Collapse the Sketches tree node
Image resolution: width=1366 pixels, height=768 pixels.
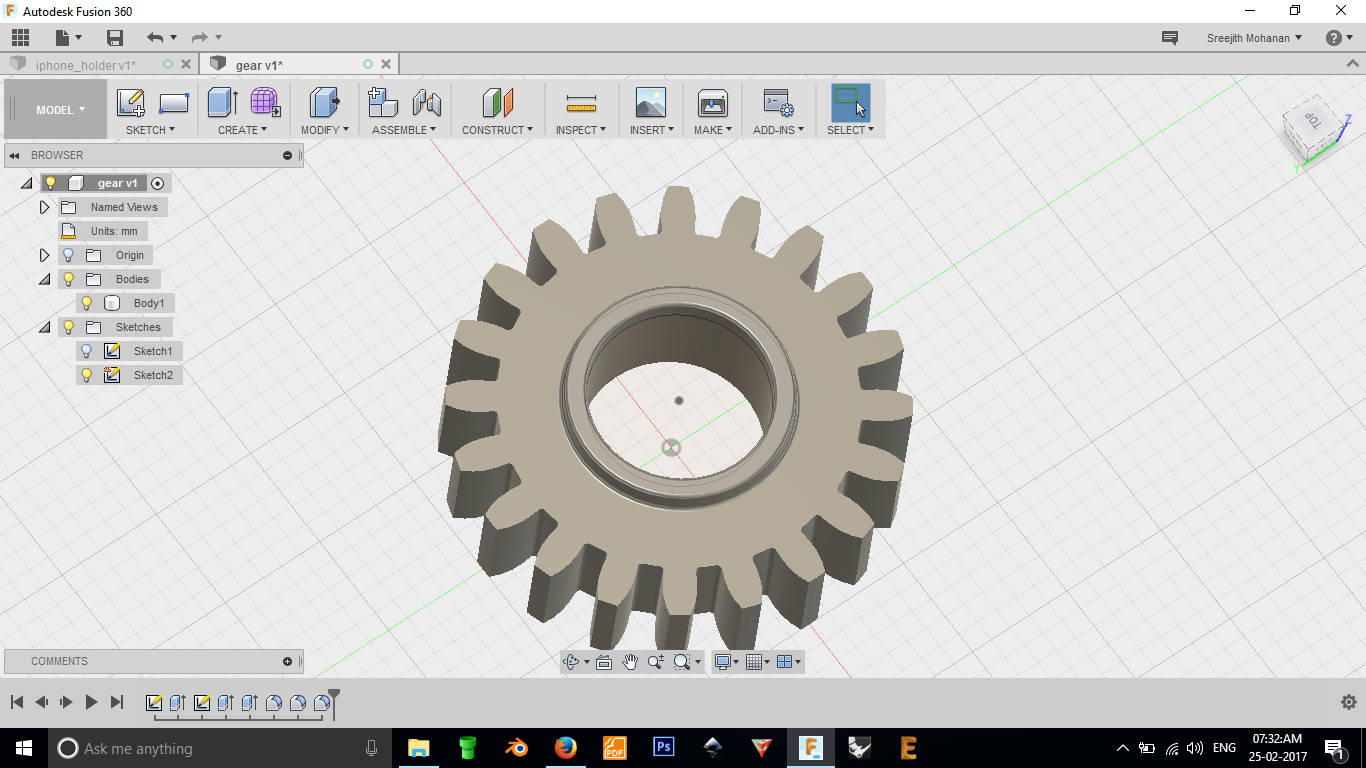point(44,328)
